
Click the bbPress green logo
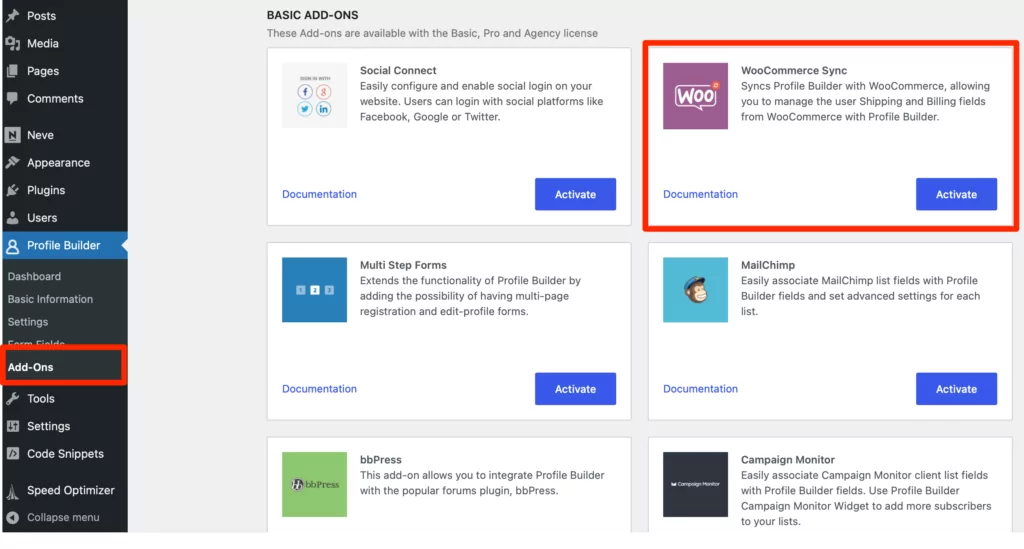point(314,484)
